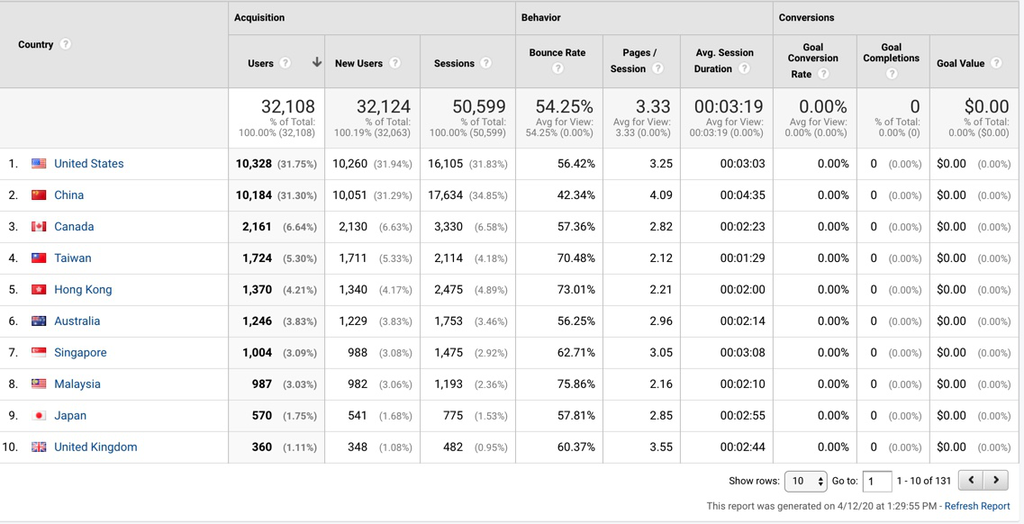Screen dimensions: 1024x524
Task: Go to the next page of results
Action: (997, 481)
